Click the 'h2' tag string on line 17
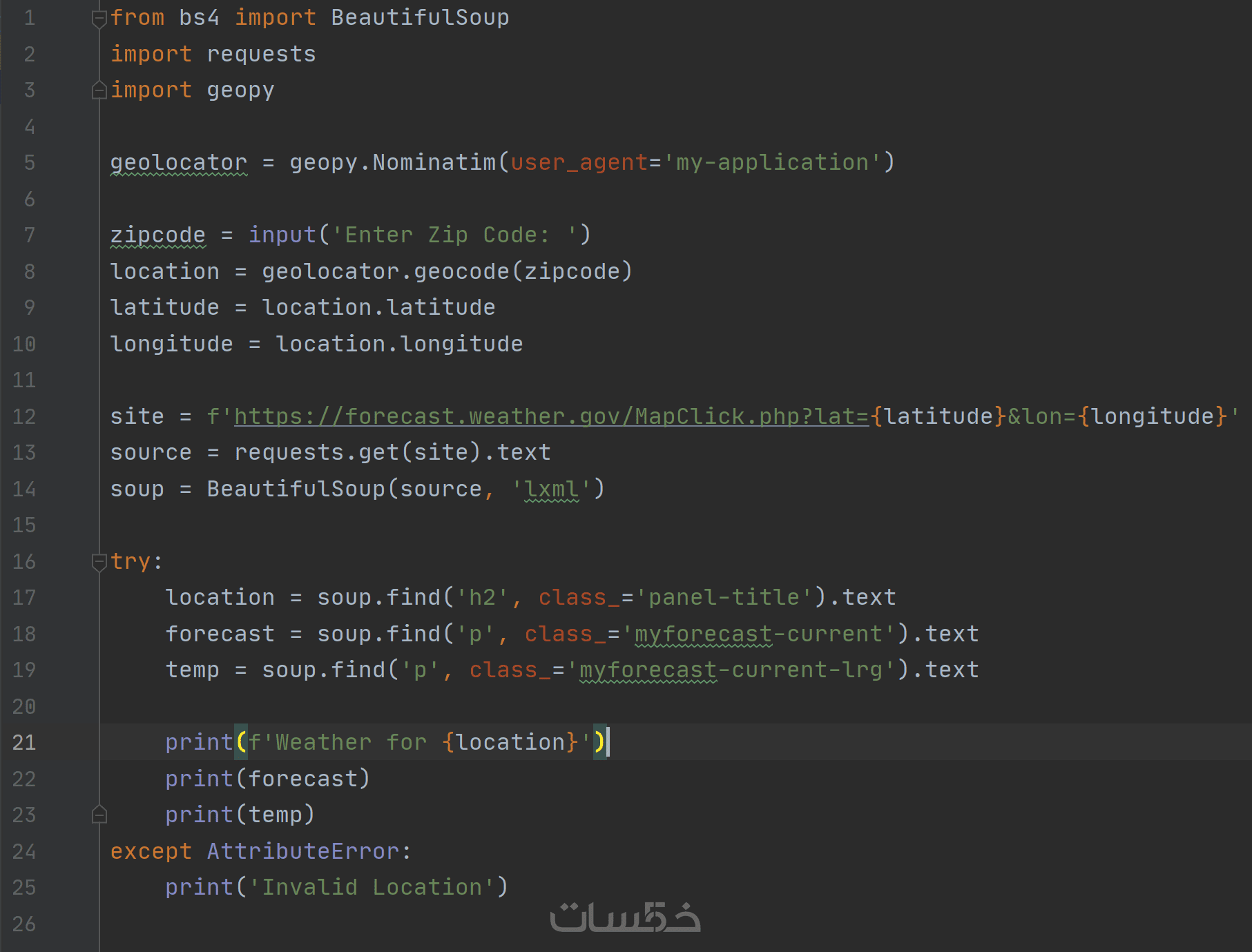 click(x=483, y=597)
